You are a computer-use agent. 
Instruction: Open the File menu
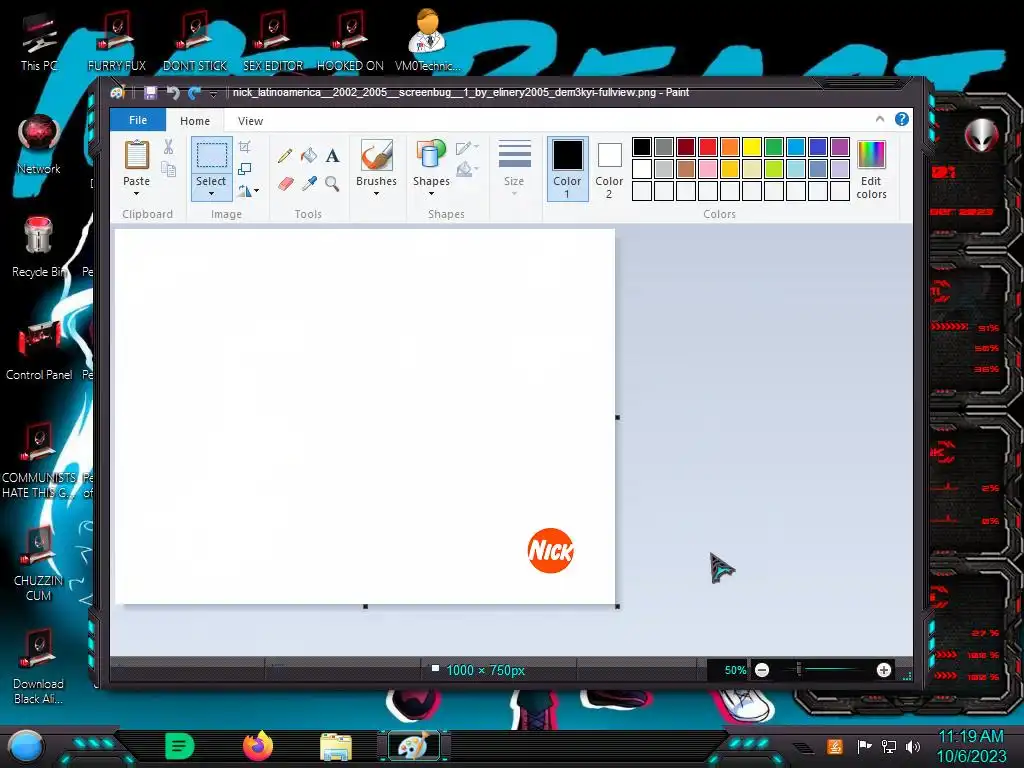pos(138,120)
